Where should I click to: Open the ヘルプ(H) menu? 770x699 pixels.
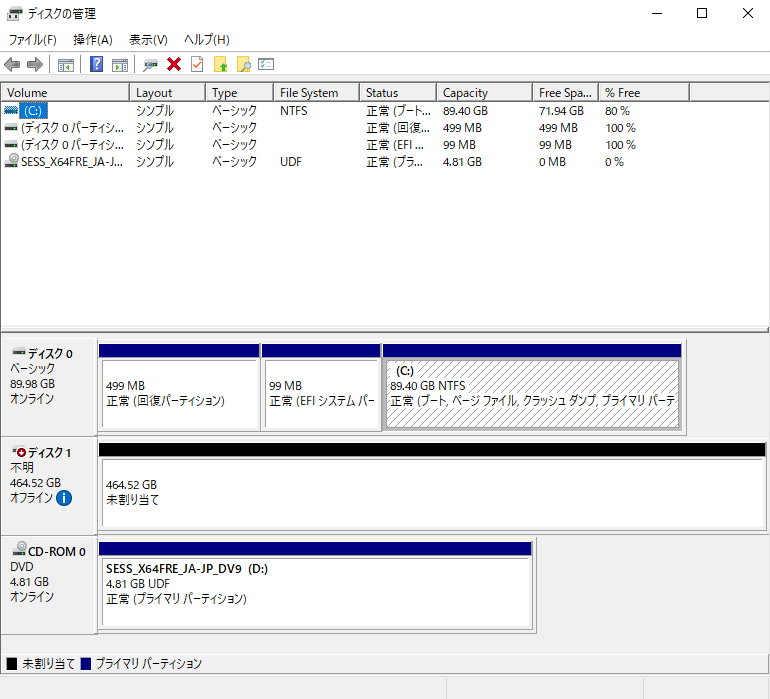(207, 39)
